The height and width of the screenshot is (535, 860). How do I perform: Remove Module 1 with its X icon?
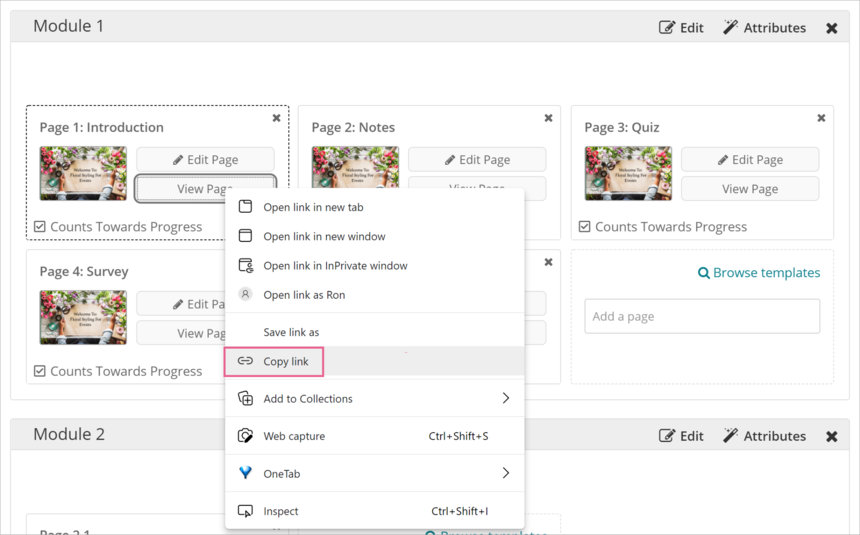pos(831,28)
